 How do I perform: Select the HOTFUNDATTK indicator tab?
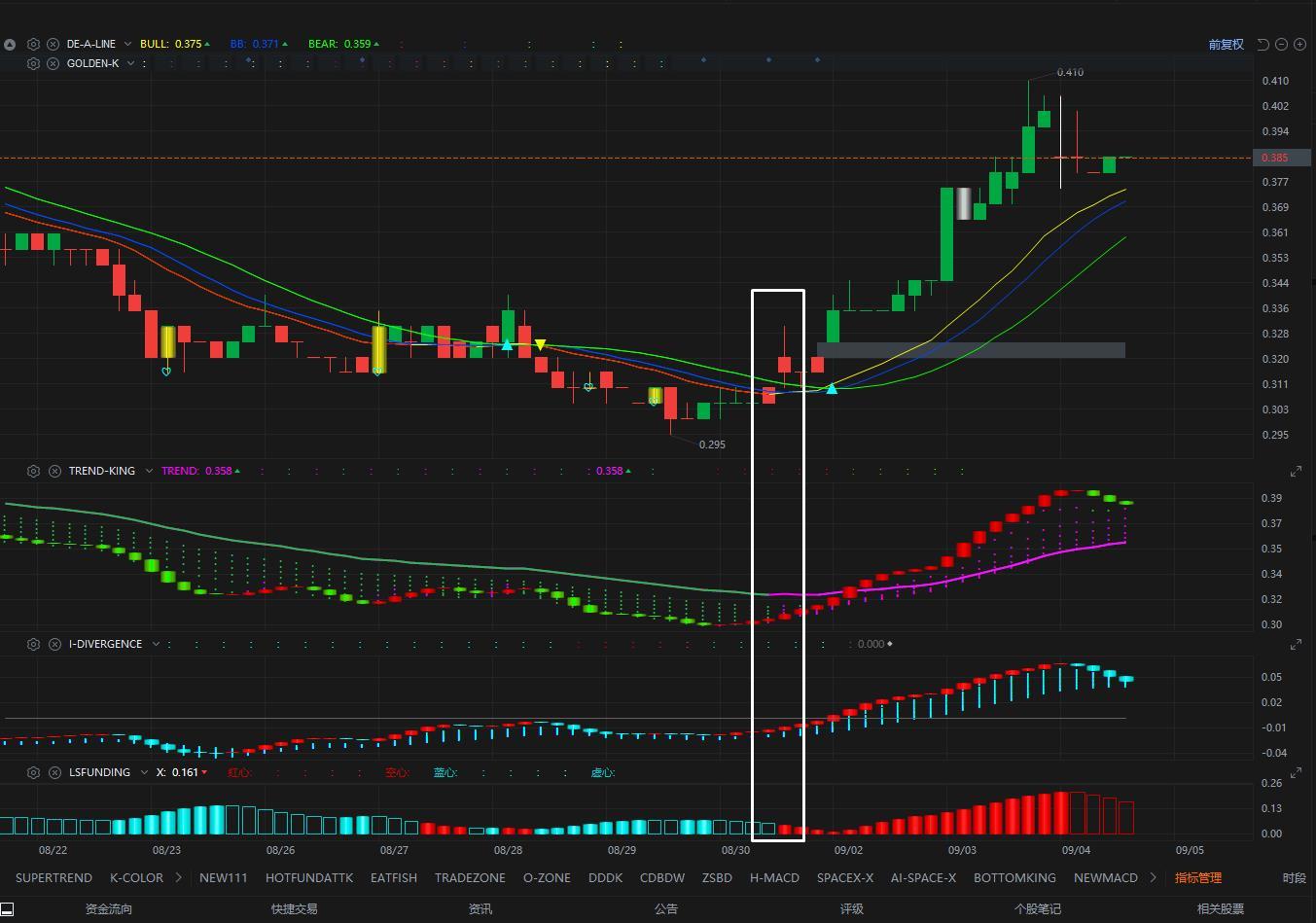pos(309,877)
